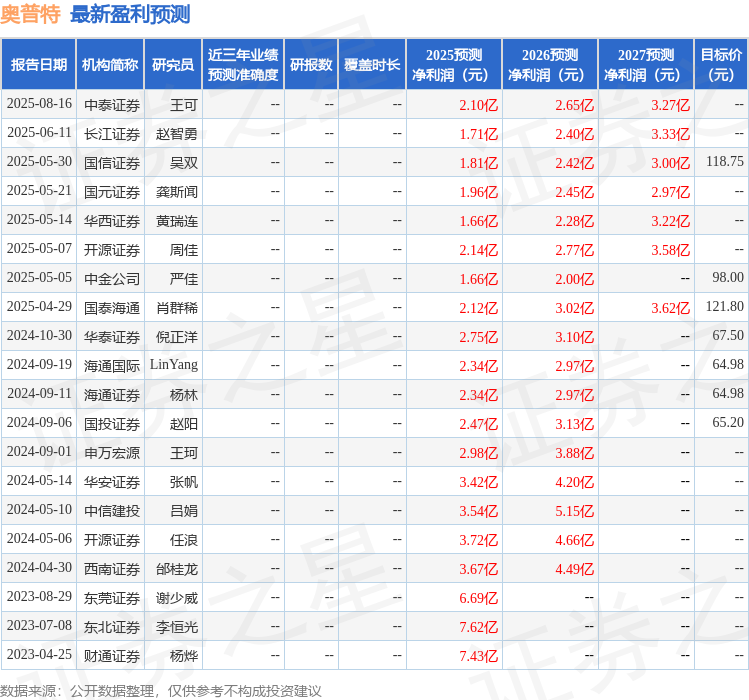749x700 pixels.
Task: Click the 98.00 target price
Action: (x=728, y=278)
